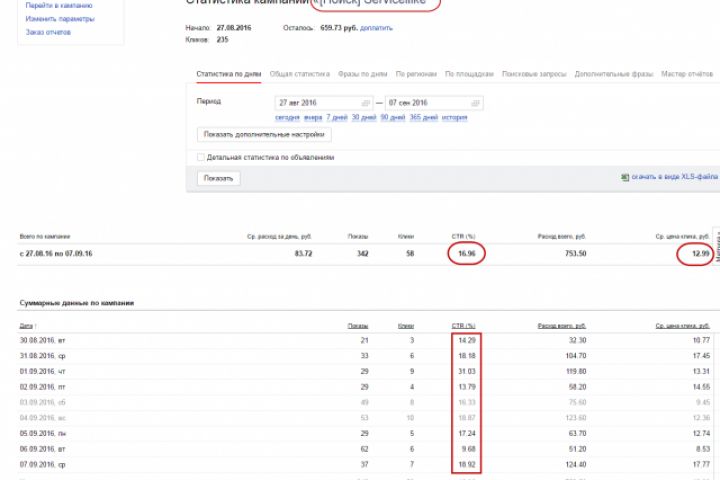Click the 'история' period link
The image size is (720, 480).
(x=455, y=118)
